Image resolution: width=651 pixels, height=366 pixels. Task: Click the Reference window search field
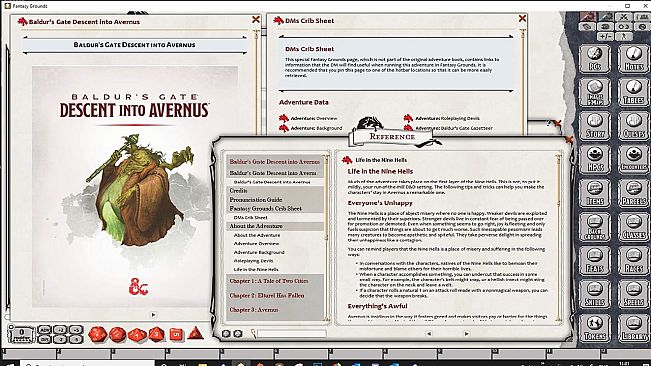291,334
